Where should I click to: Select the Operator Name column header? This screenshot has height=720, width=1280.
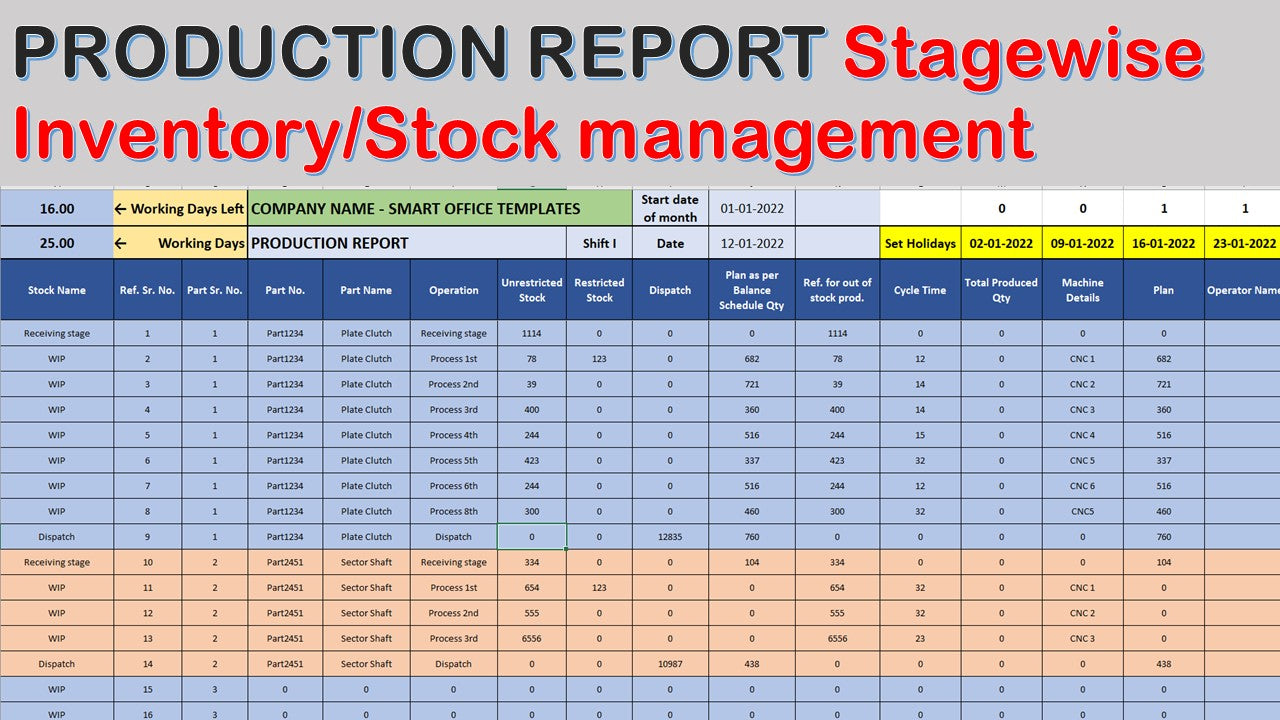(x=1245, y=290)
